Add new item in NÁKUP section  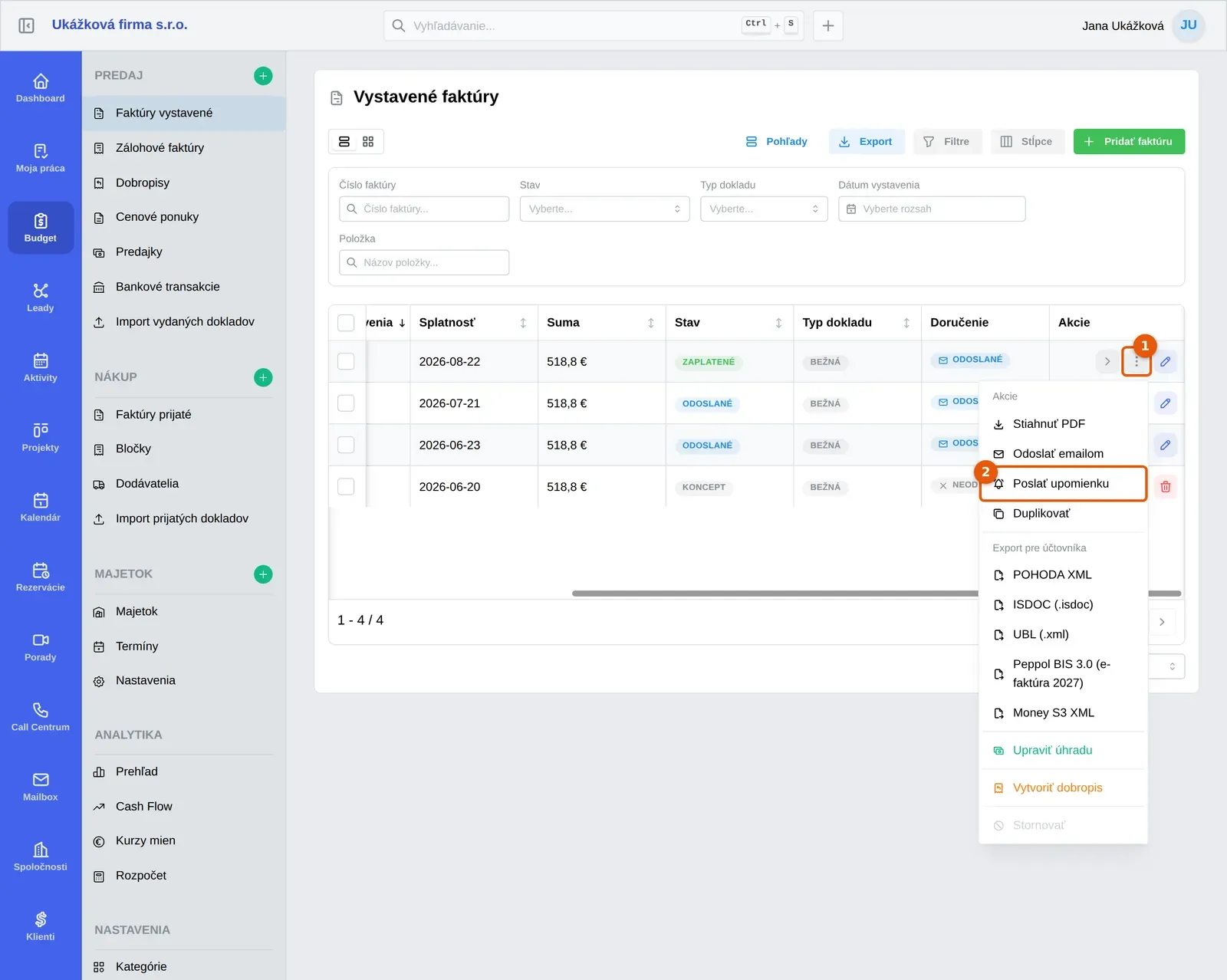click(263, 377)
